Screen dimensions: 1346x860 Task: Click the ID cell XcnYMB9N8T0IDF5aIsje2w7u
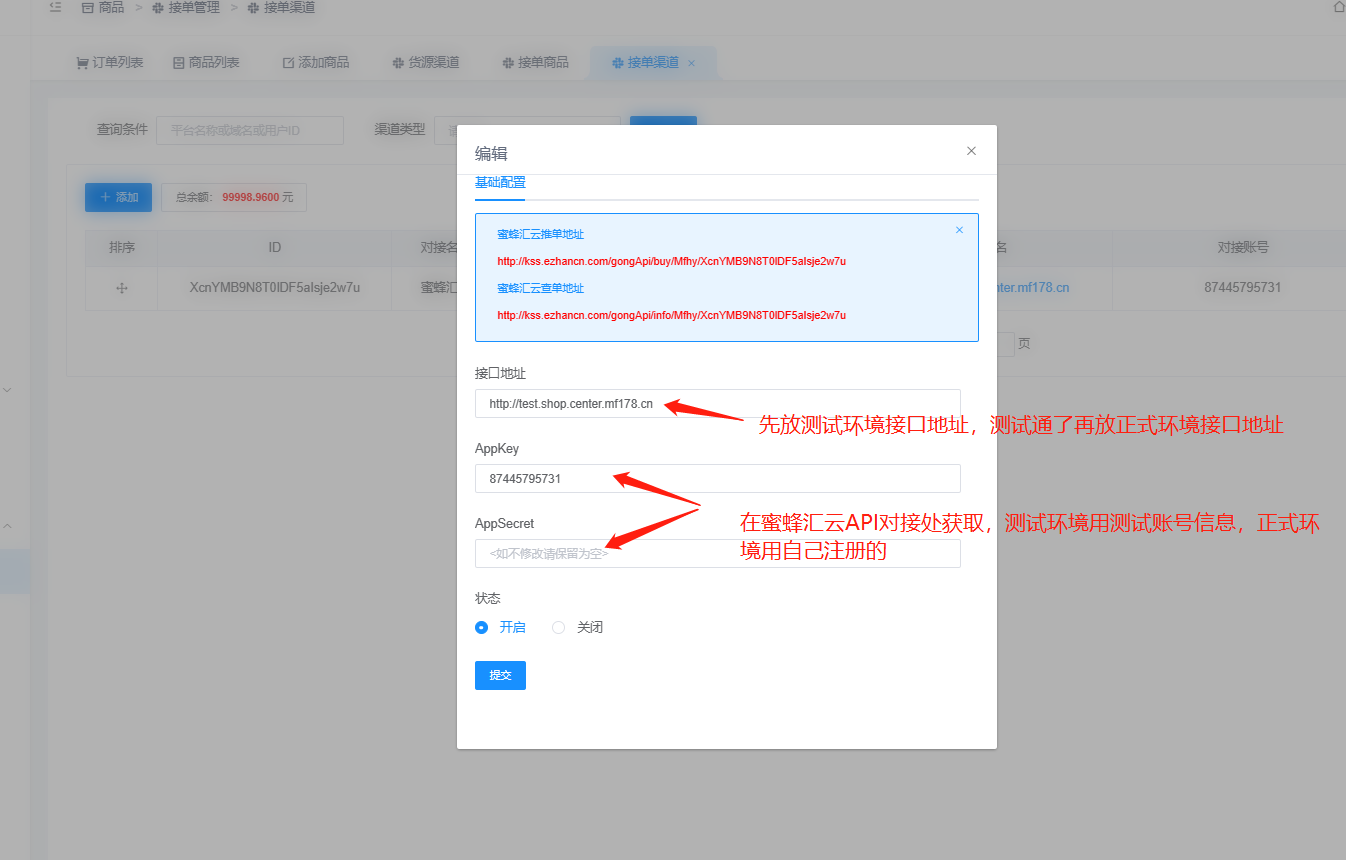coord(275,287)
